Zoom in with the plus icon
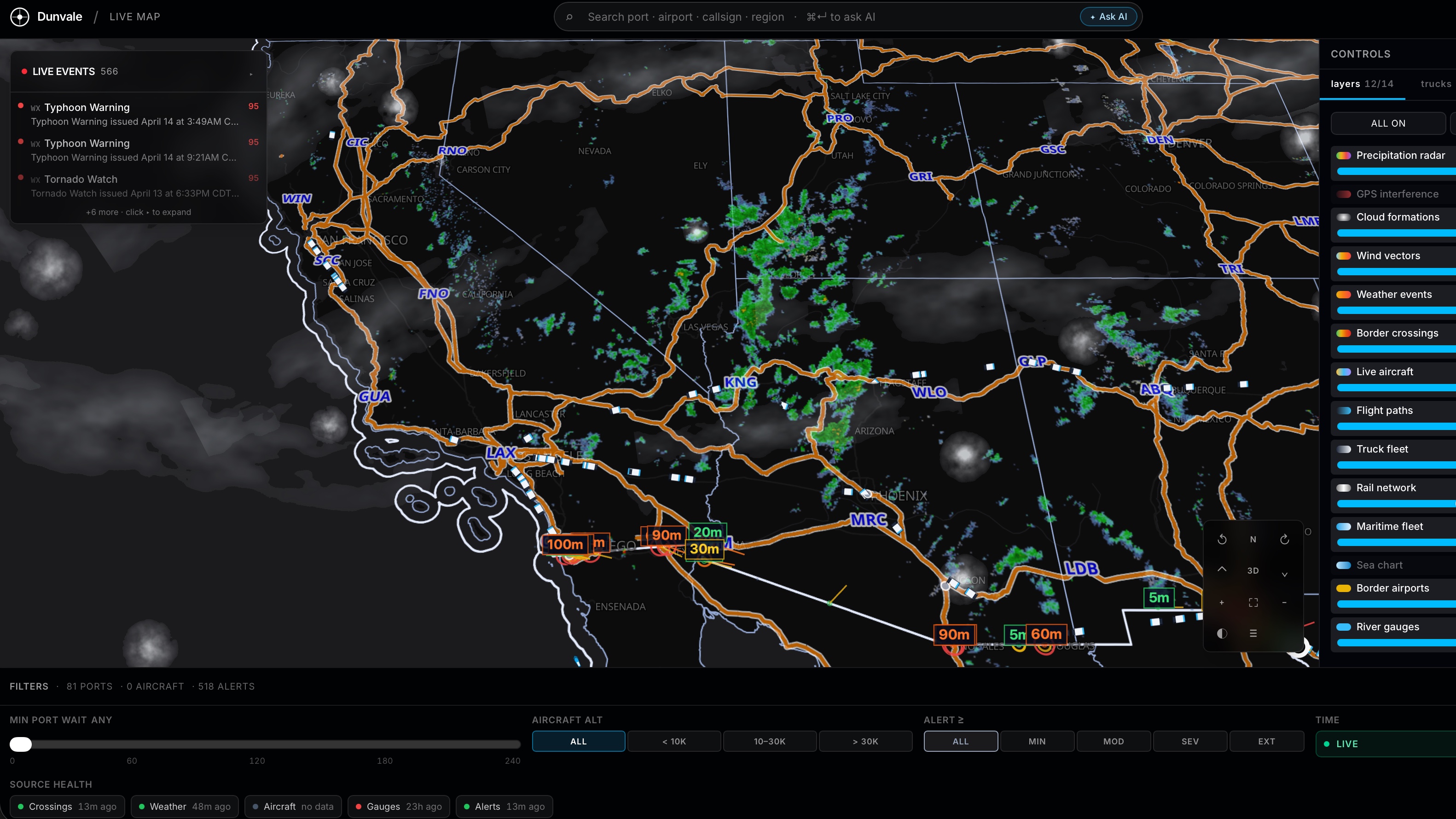Viewport: 1456px width, 819px height. pos(1221,603)
